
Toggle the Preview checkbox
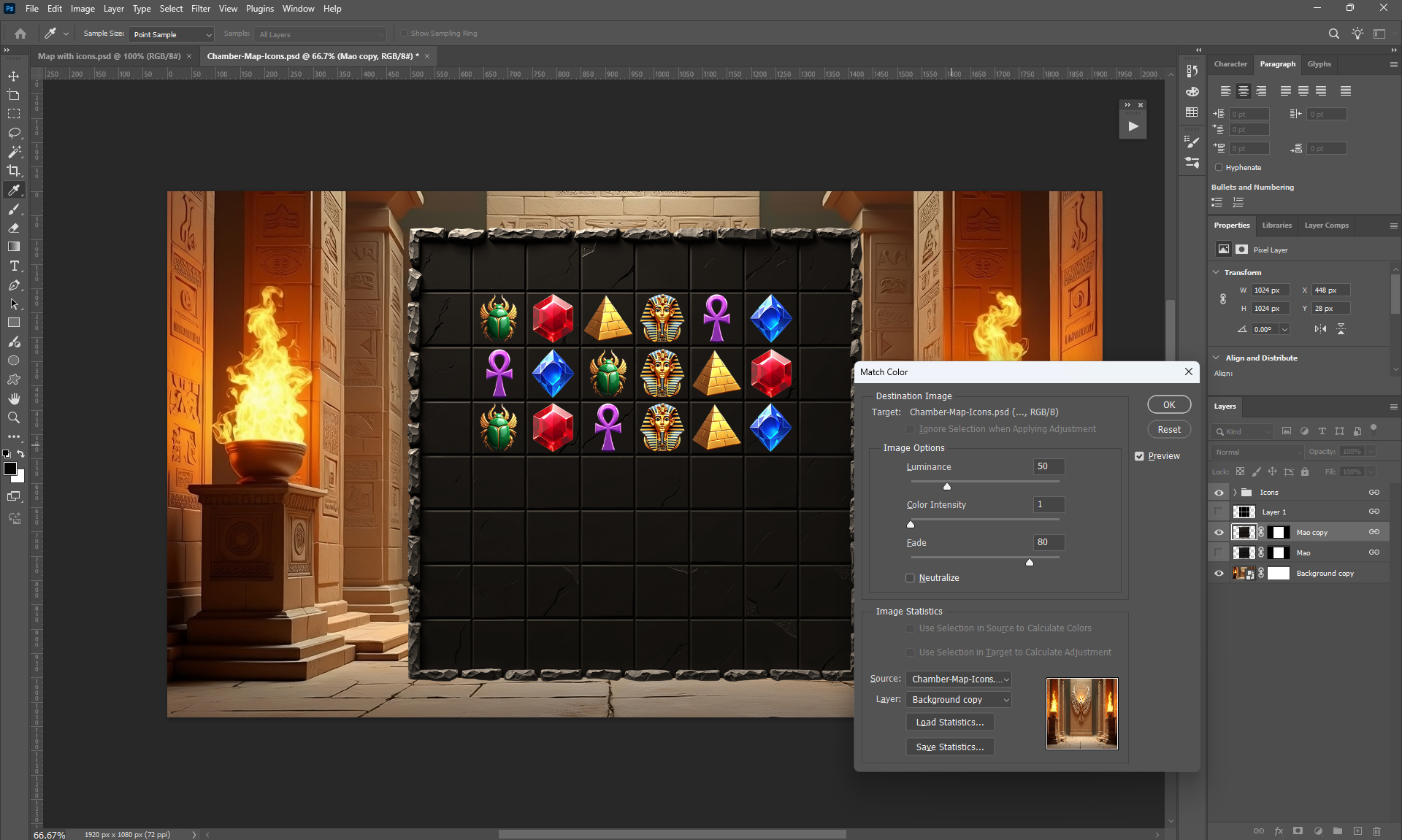point(1139,456)
